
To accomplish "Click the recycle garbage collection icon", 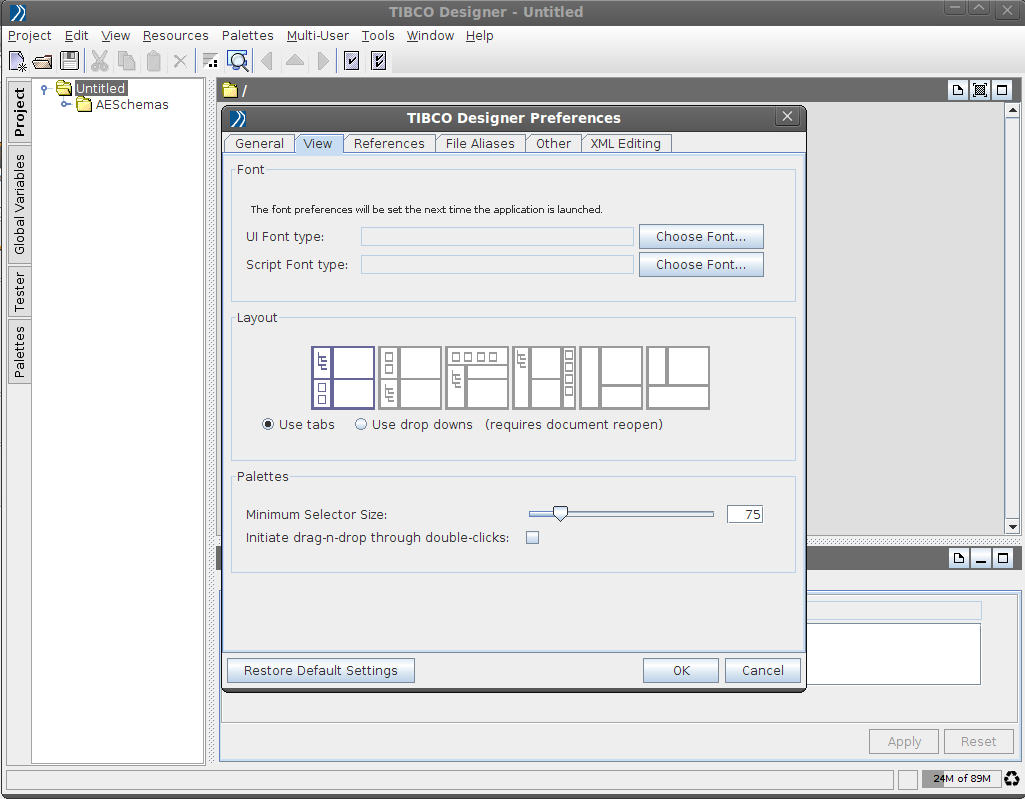I will coord(1012,779).
